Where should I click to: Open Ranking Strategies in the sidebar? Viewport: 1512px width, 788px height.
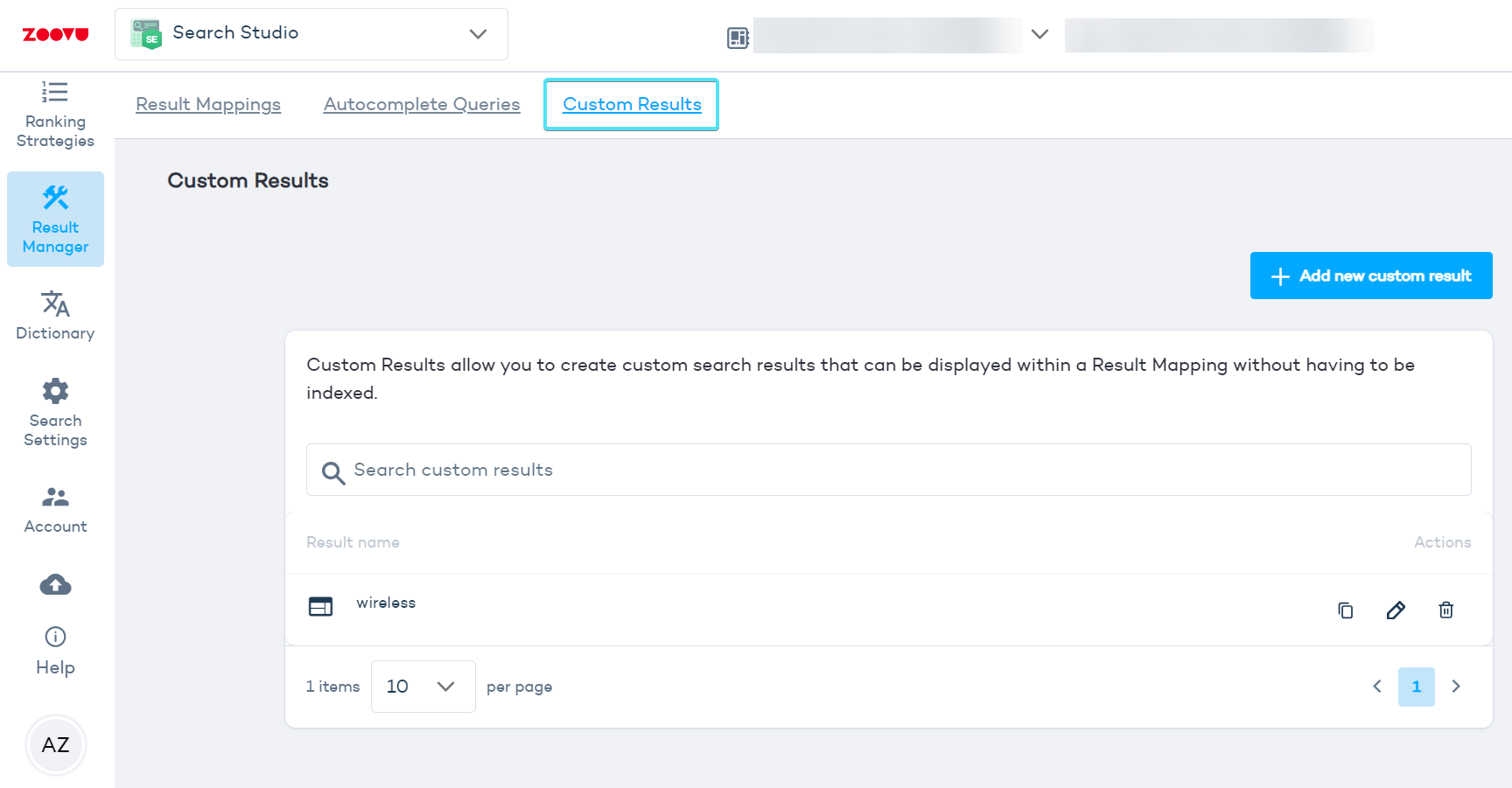[x=55, y=115]
